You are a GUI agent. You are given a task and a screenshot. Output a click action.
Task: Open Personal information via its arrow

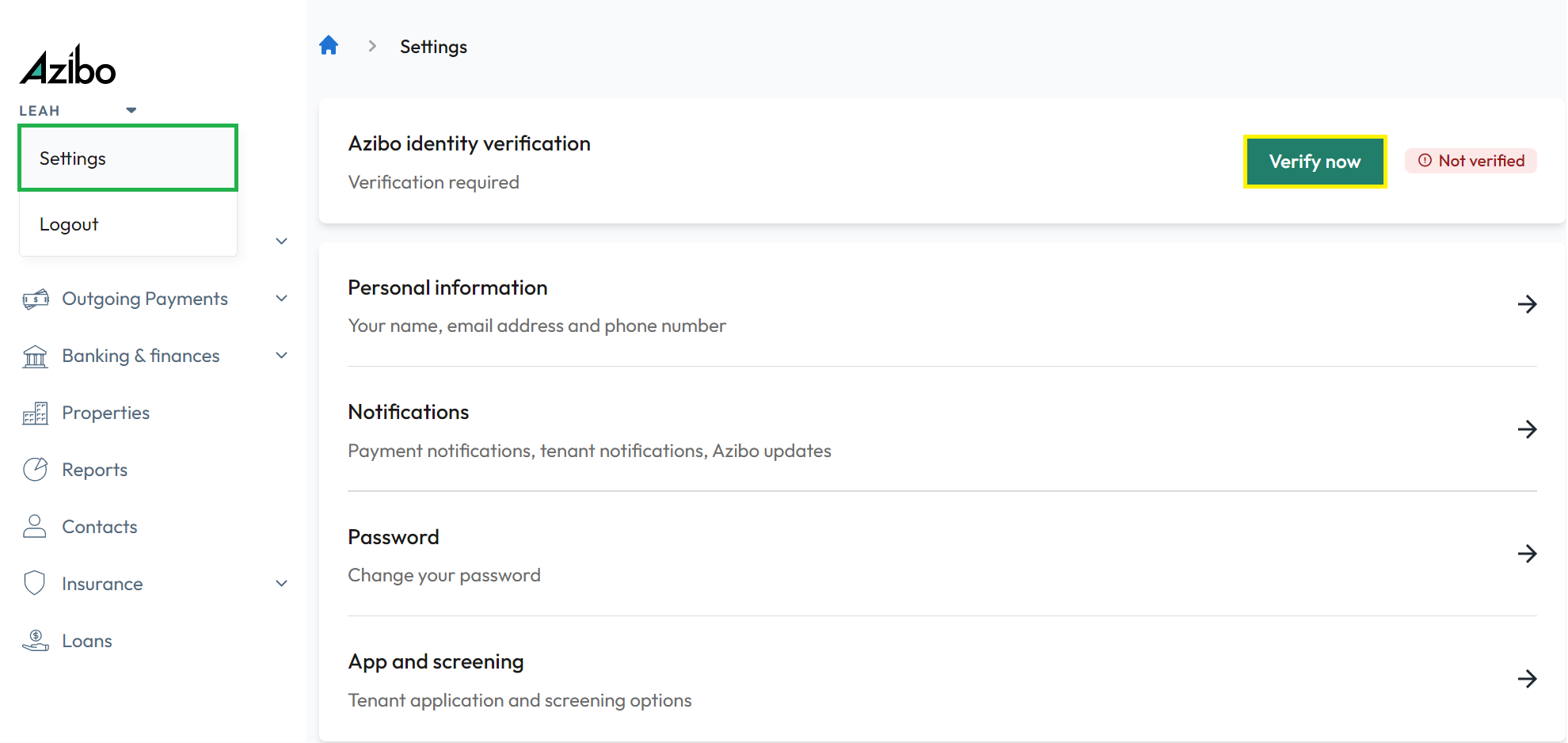(1527, 304)
